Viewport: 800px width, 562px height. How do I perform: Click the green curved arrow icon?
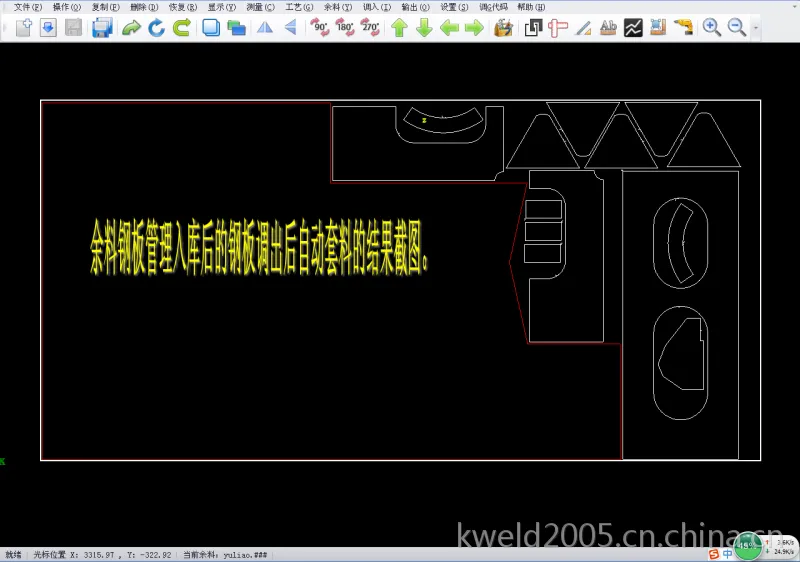click(131, 27)
